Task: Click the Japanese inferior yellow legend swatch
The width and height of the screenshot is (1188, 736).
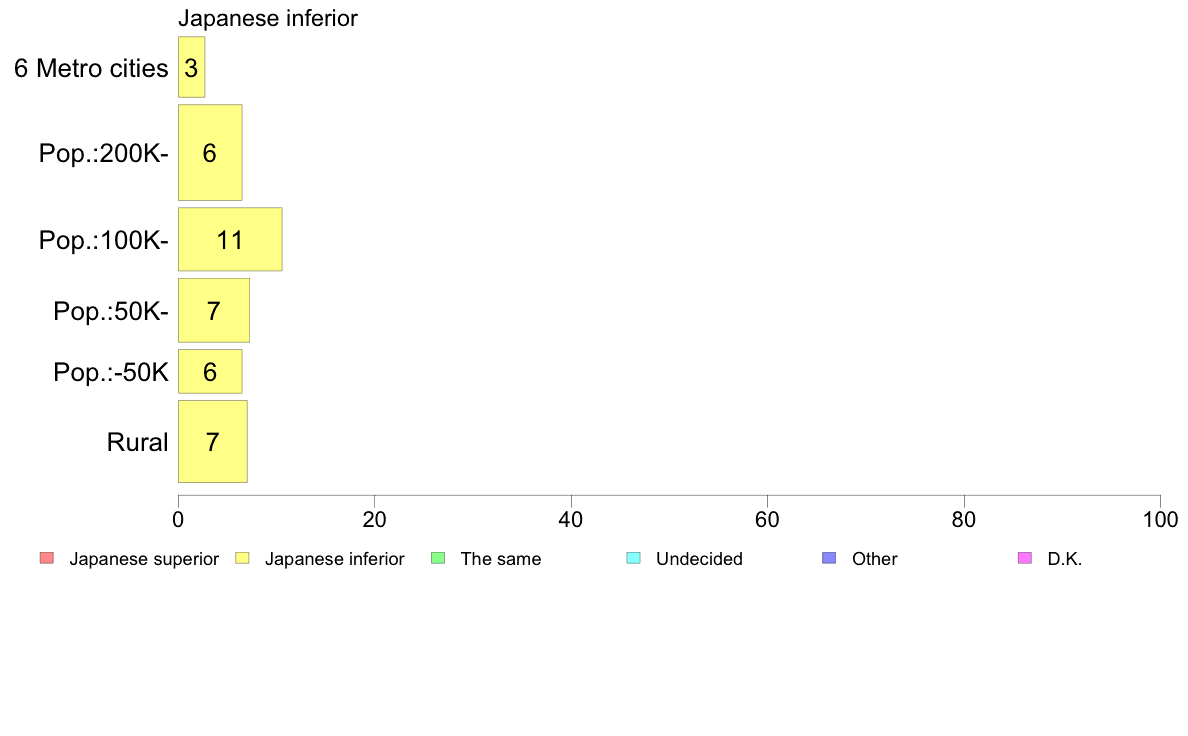Action: point(242,559)
